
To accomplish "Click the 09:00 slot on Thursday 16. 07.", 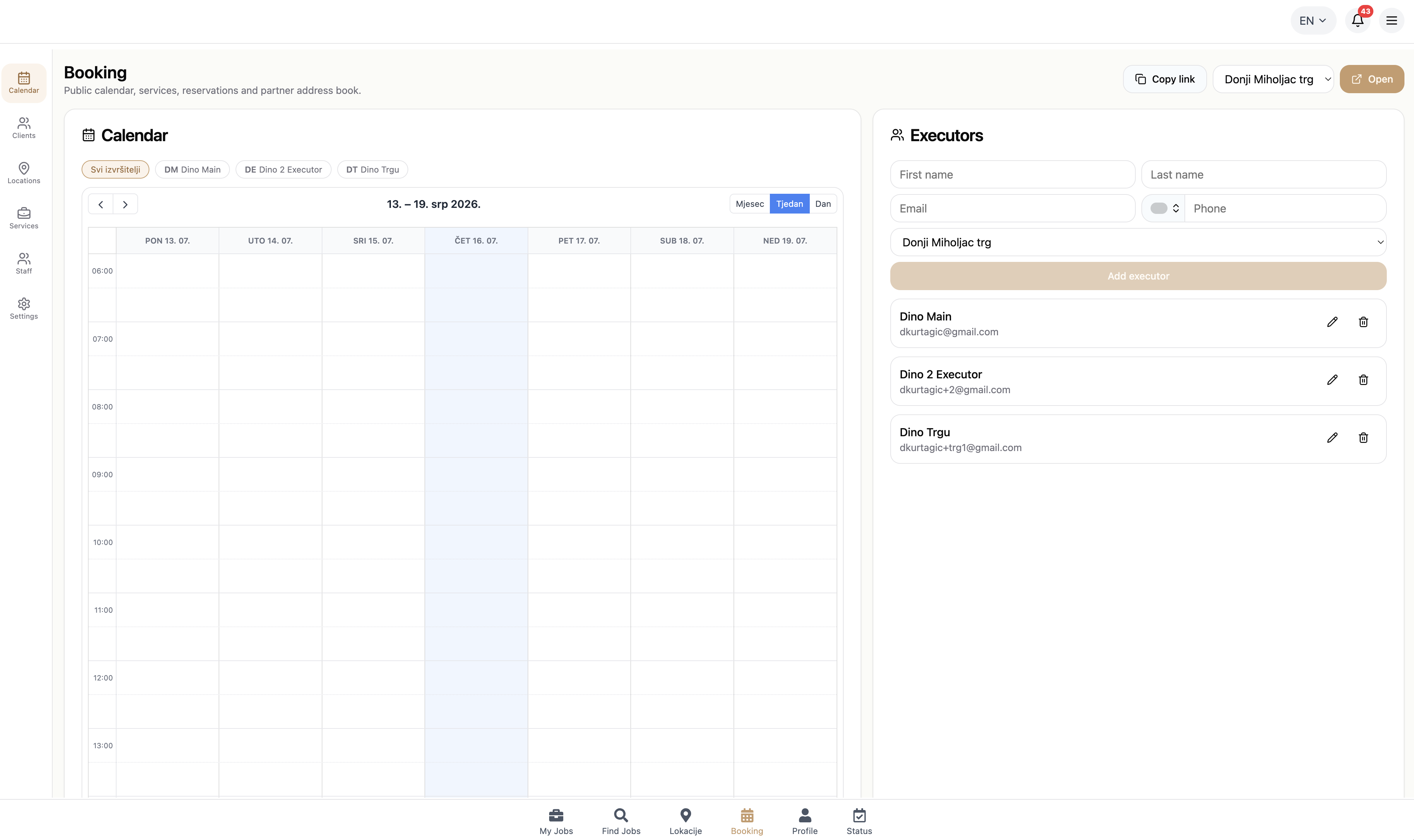I will pos(476,474).
